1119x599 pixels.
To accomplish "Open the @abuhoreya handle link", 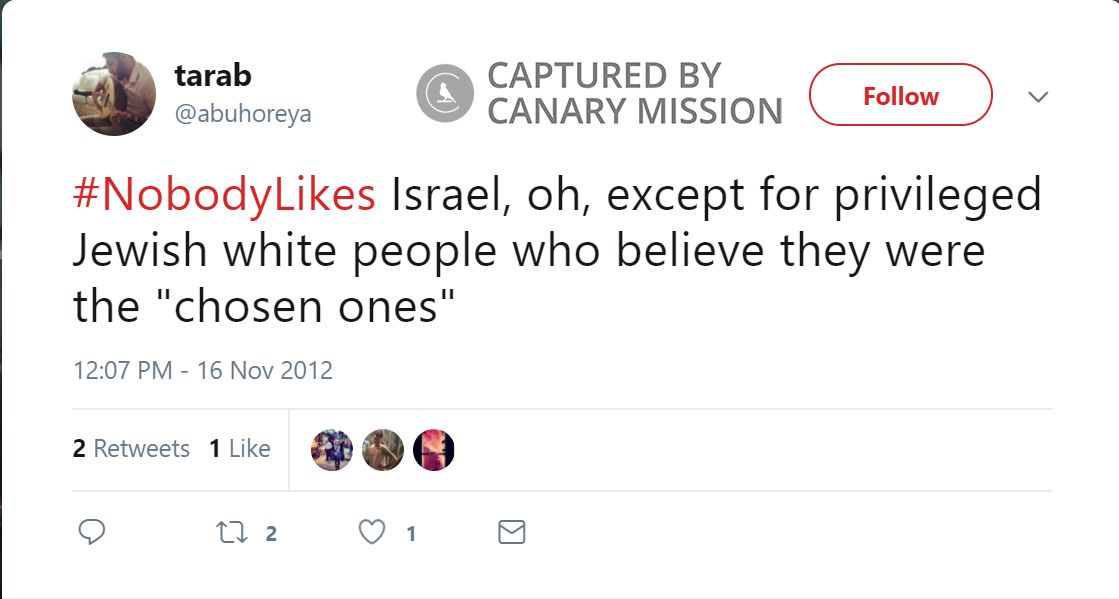I will 243,114.
